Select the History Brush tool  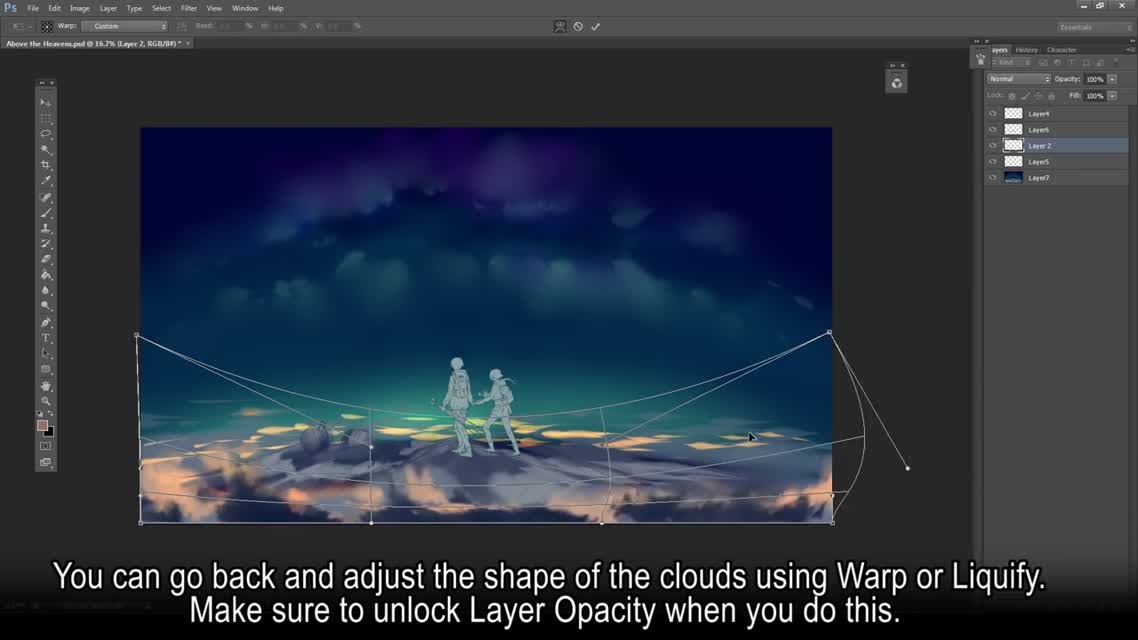click(x=46, y=244)
